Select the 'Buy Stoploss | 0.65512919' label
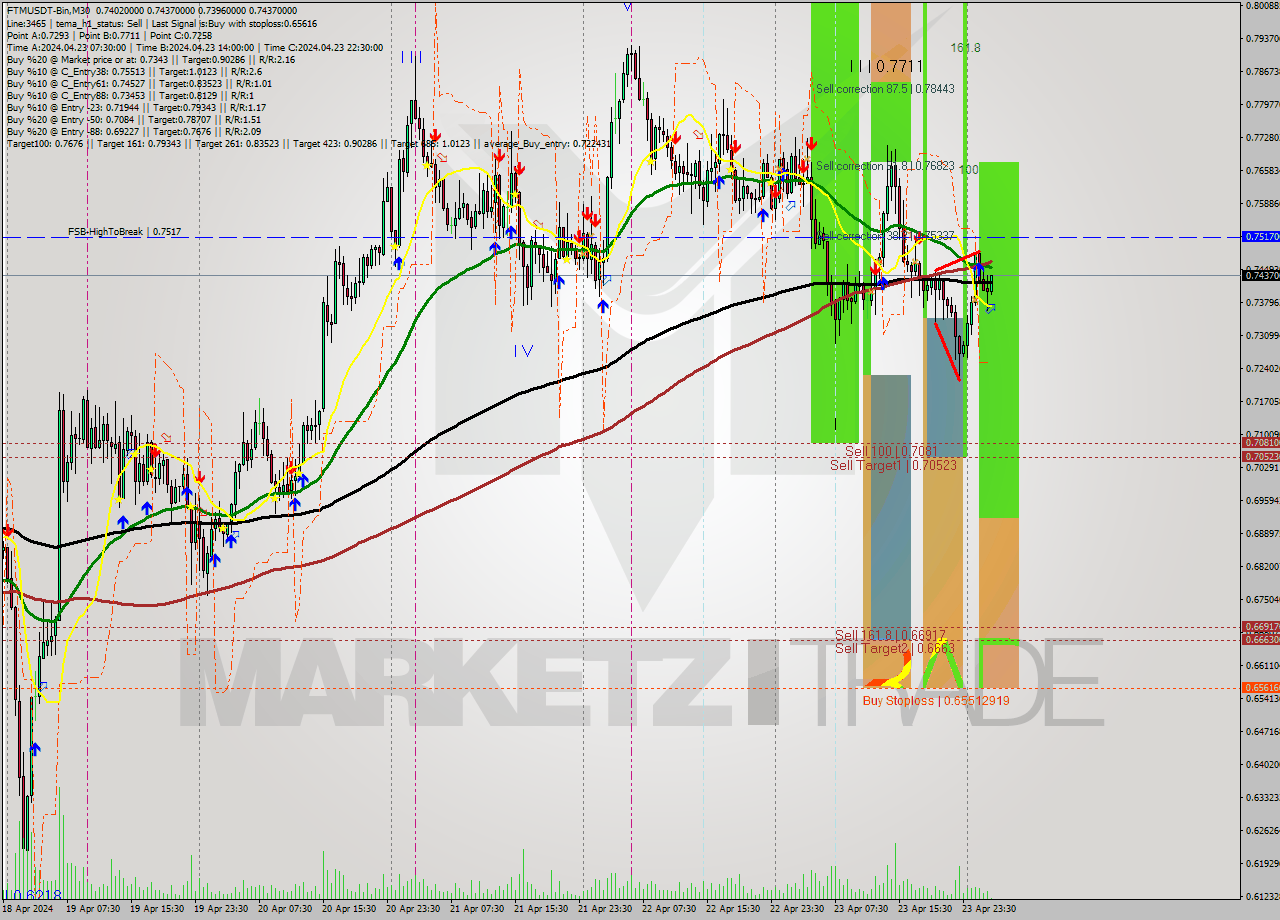 [x=936, y=701]
